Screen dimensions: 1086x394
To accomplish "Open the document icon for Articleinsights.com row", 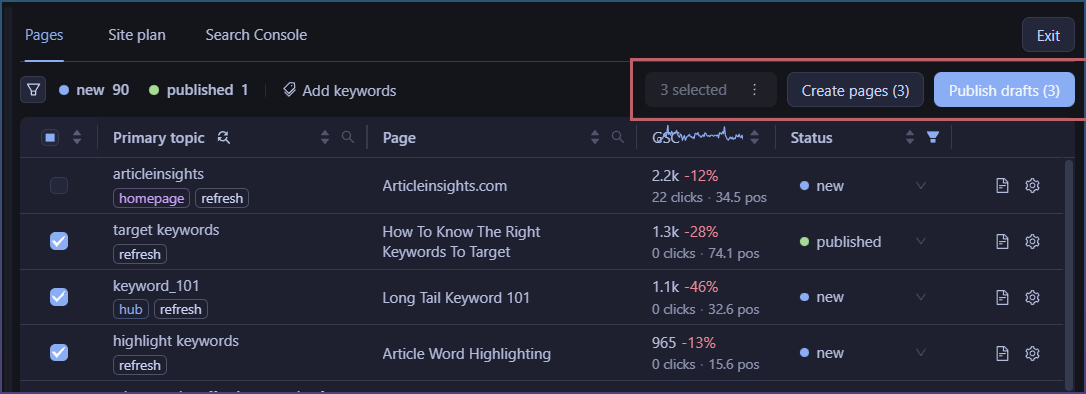I will (1002, 186).
